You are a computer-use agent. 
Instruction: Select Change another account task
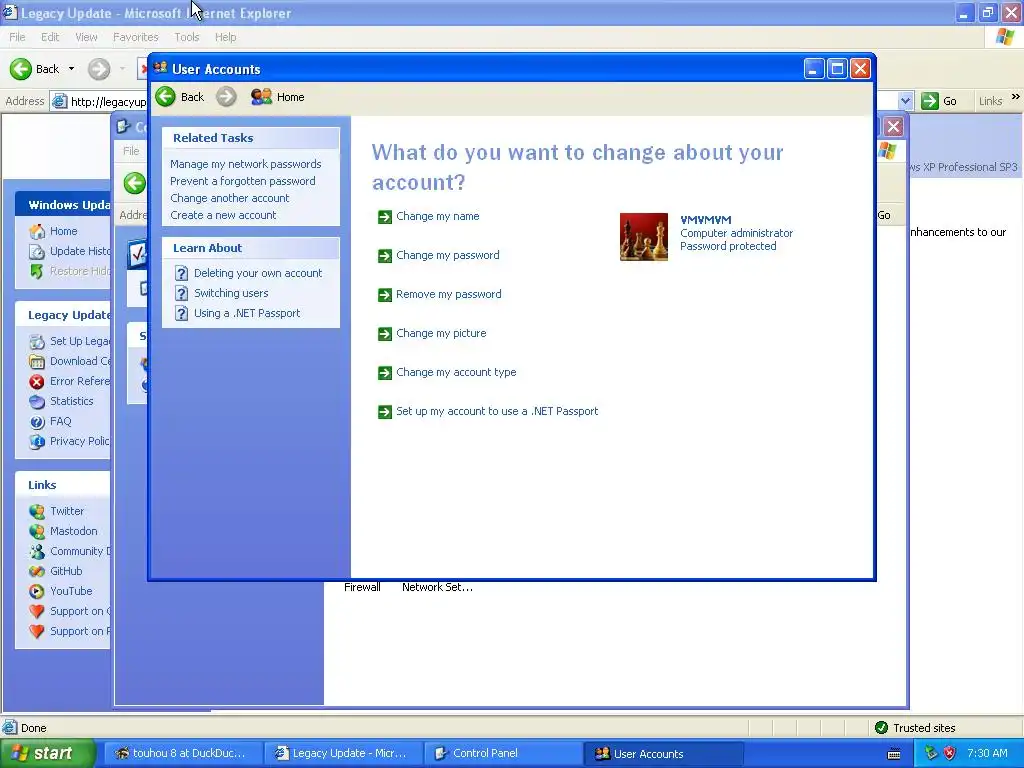coord(230,198)
